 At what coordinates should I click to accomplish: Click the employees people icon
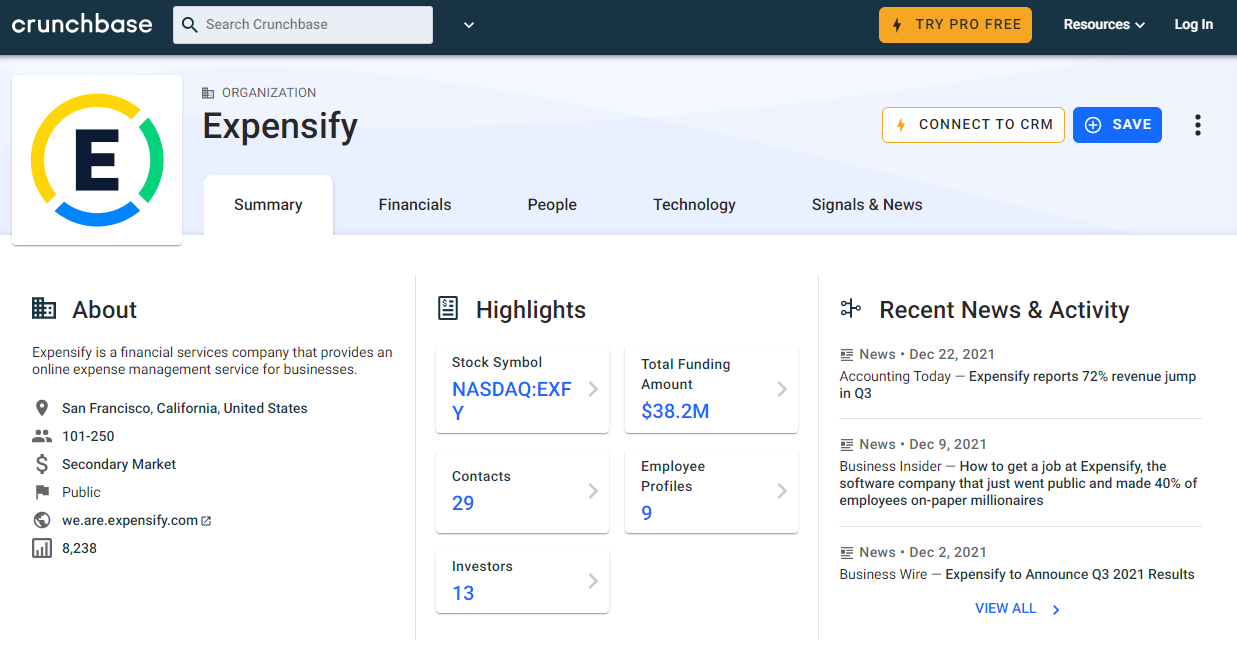point(42,436)
